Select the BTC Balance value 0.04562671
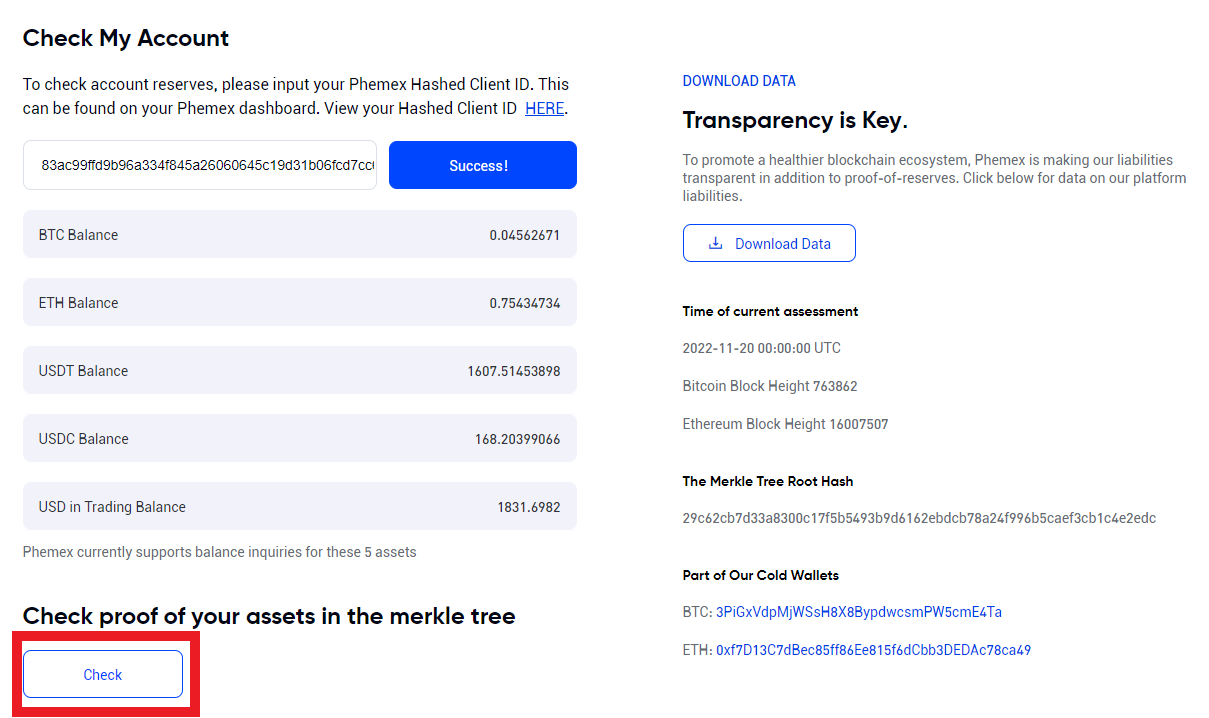 (x=525, y=235)
